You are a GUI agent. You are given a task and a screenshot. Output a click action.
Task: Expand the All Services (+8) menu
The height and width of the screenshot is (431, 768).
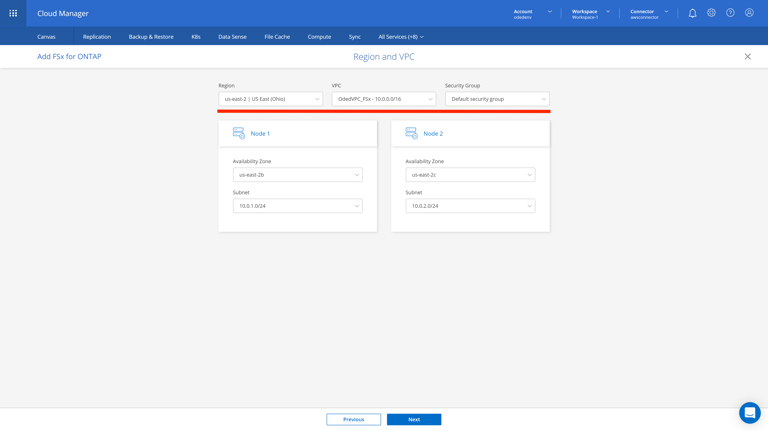point(401,37)
